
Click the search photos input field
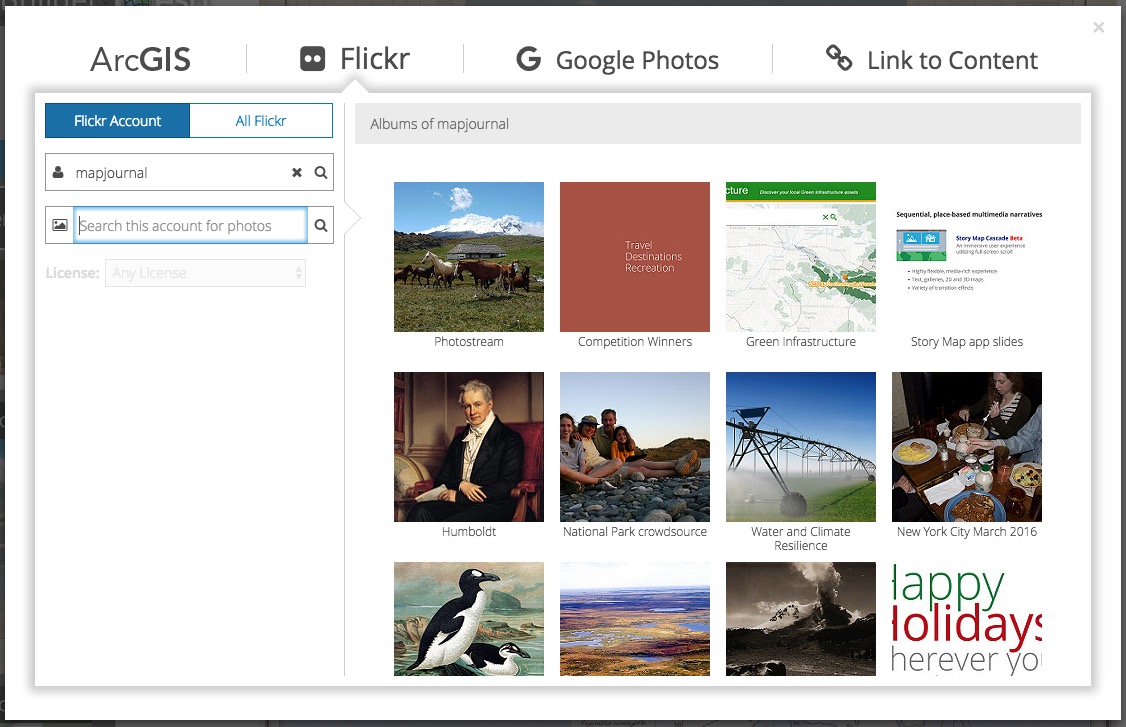190,225
